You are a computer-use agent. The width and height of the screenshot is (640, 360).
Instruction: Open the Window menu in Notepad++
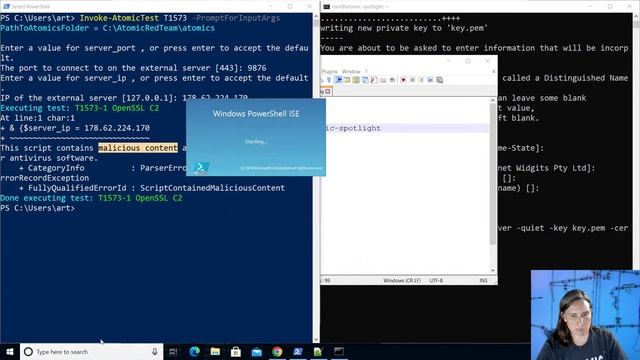click(x=351, y=71)
